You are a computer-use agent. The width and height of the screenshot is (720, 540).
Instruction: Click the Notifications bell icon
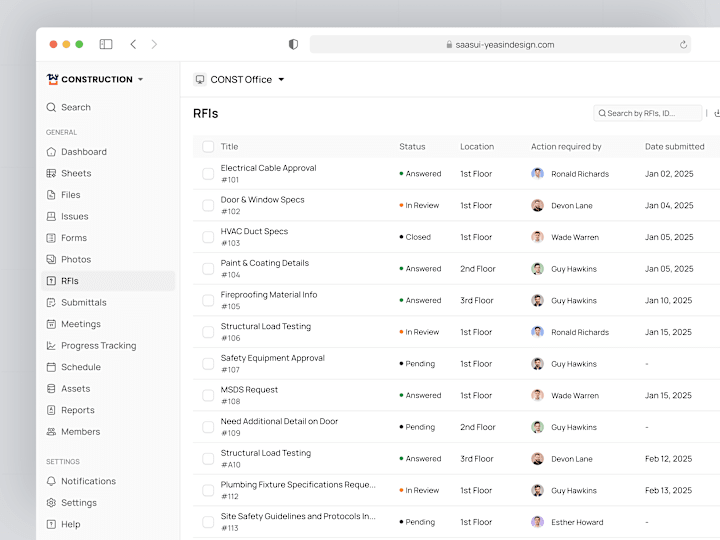(51, 481)
